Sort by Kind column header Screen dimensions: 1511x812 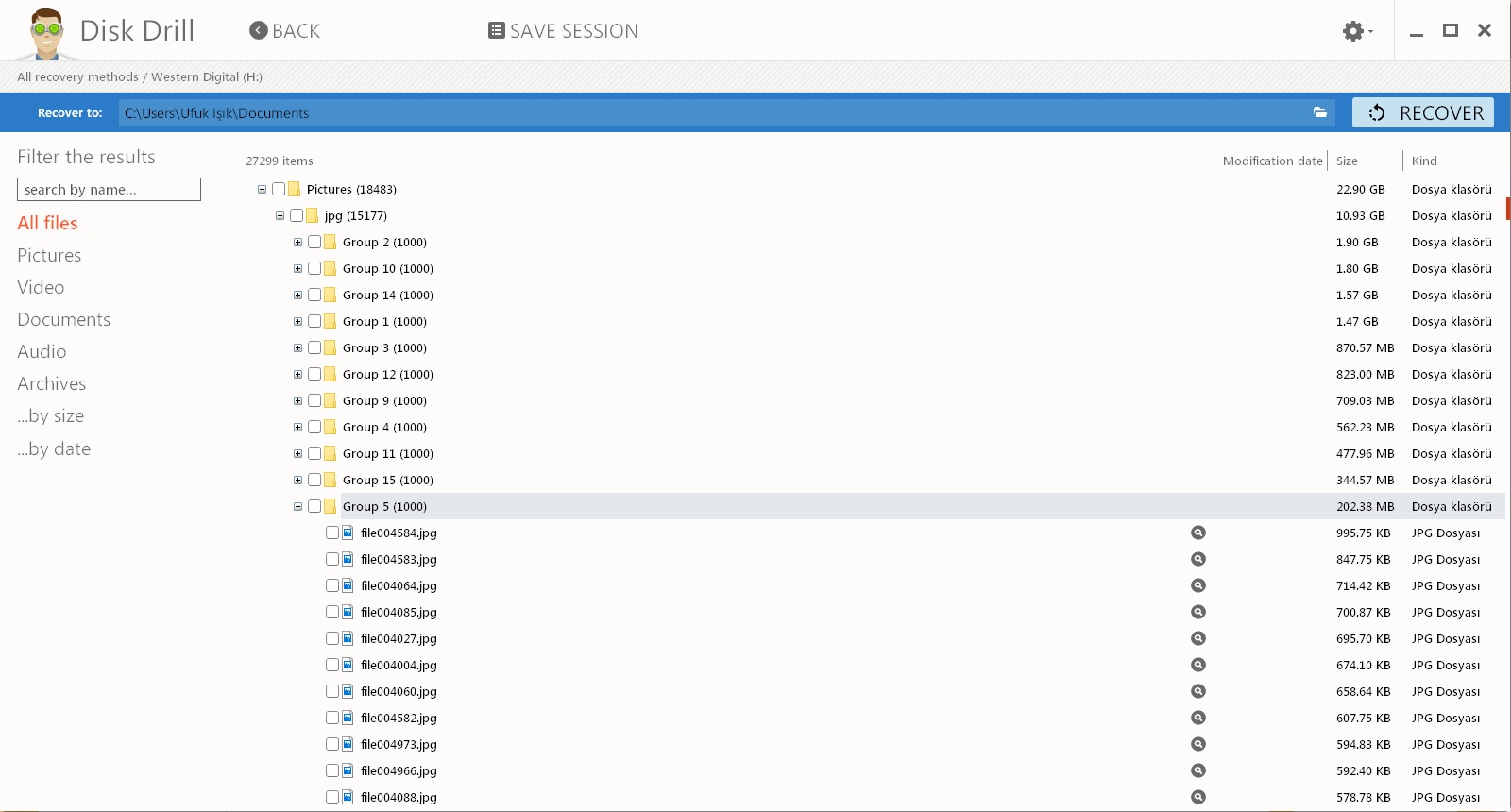[x=1424, y=161]
